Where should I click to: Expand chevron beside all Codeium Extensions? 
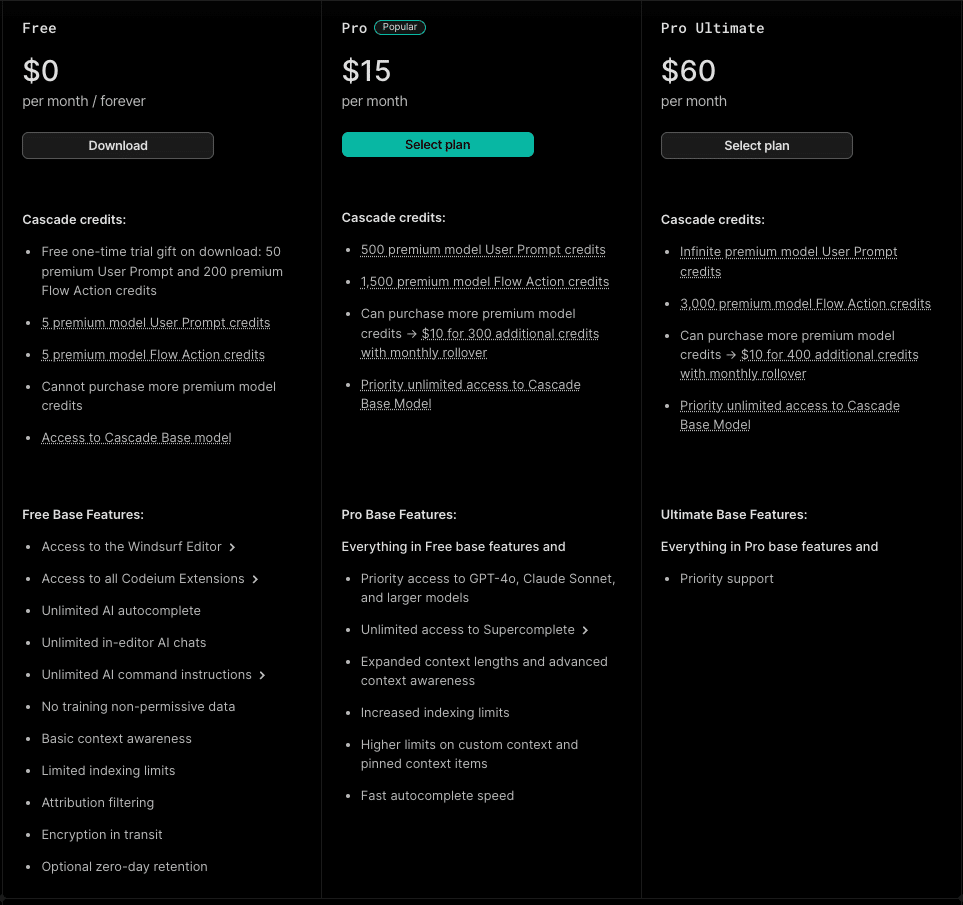[255, 579]
